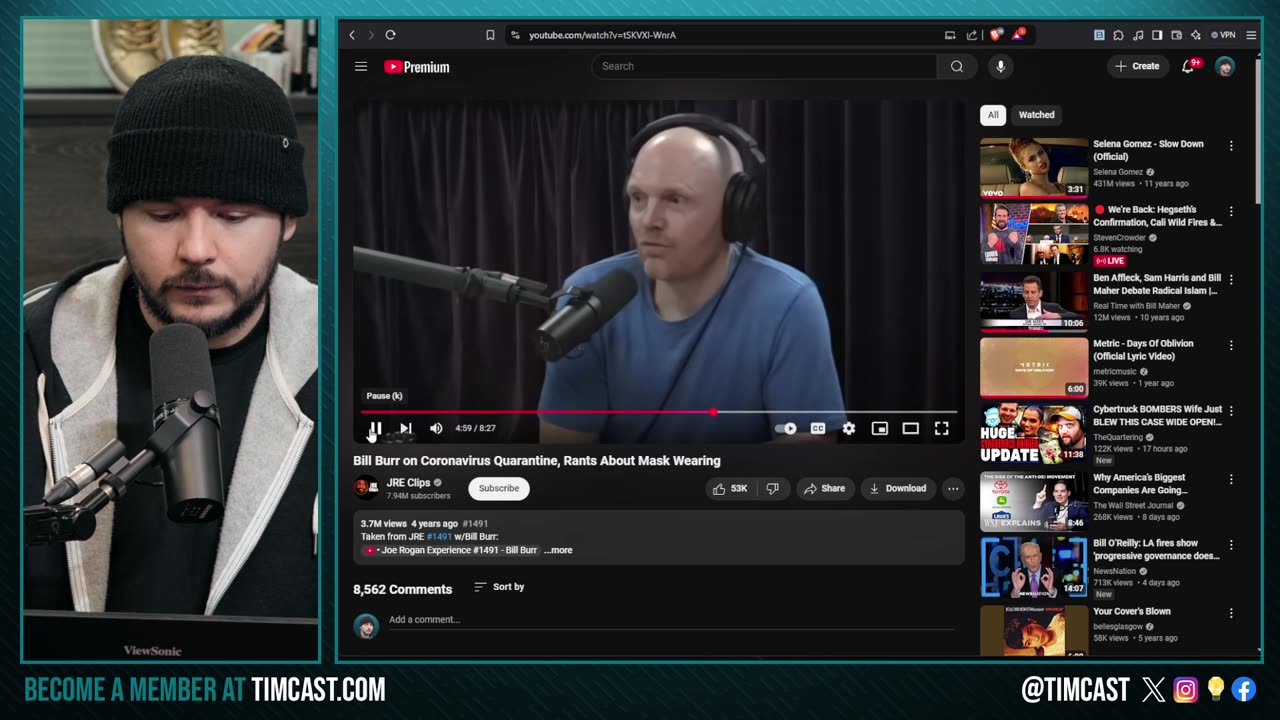Download the video

click(897, 488)
